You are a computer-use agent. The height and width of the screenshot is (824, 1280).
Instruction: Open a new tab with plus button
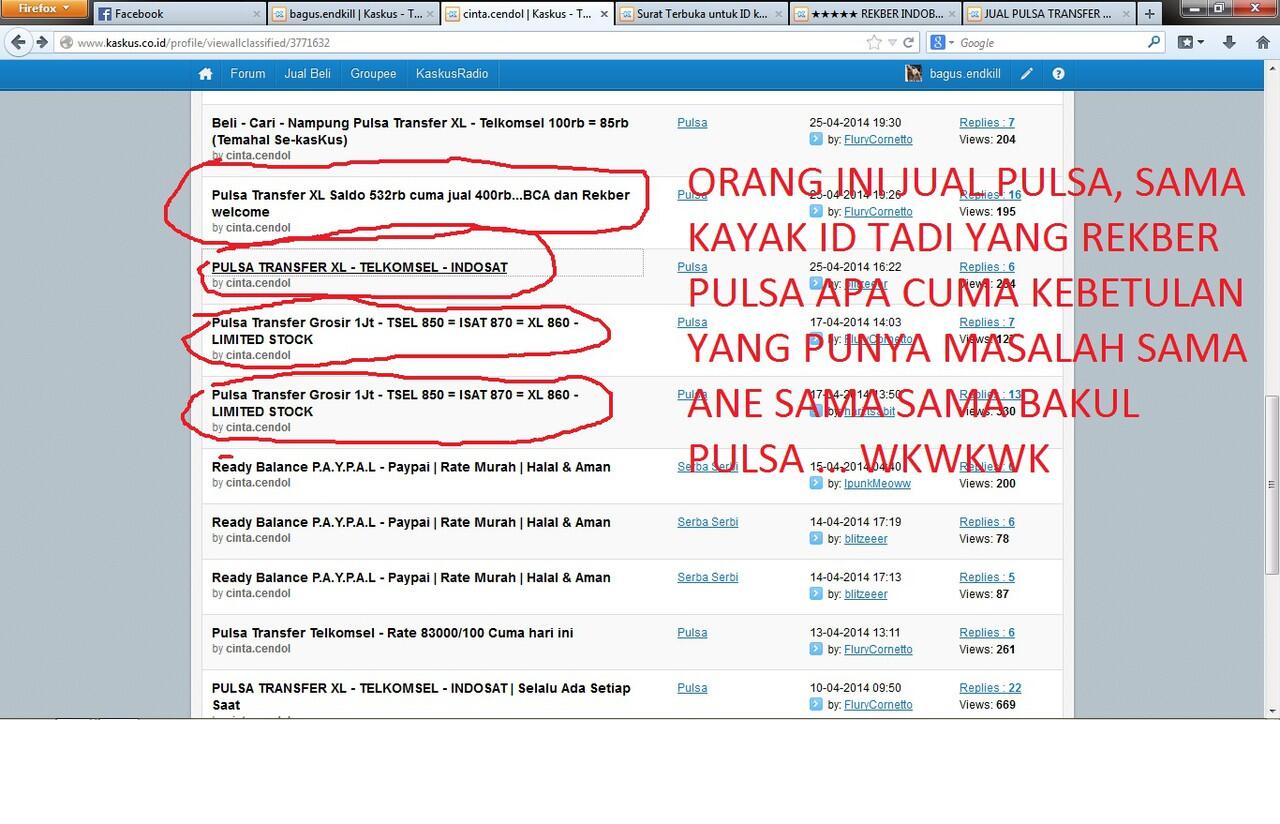[1149, 14]
